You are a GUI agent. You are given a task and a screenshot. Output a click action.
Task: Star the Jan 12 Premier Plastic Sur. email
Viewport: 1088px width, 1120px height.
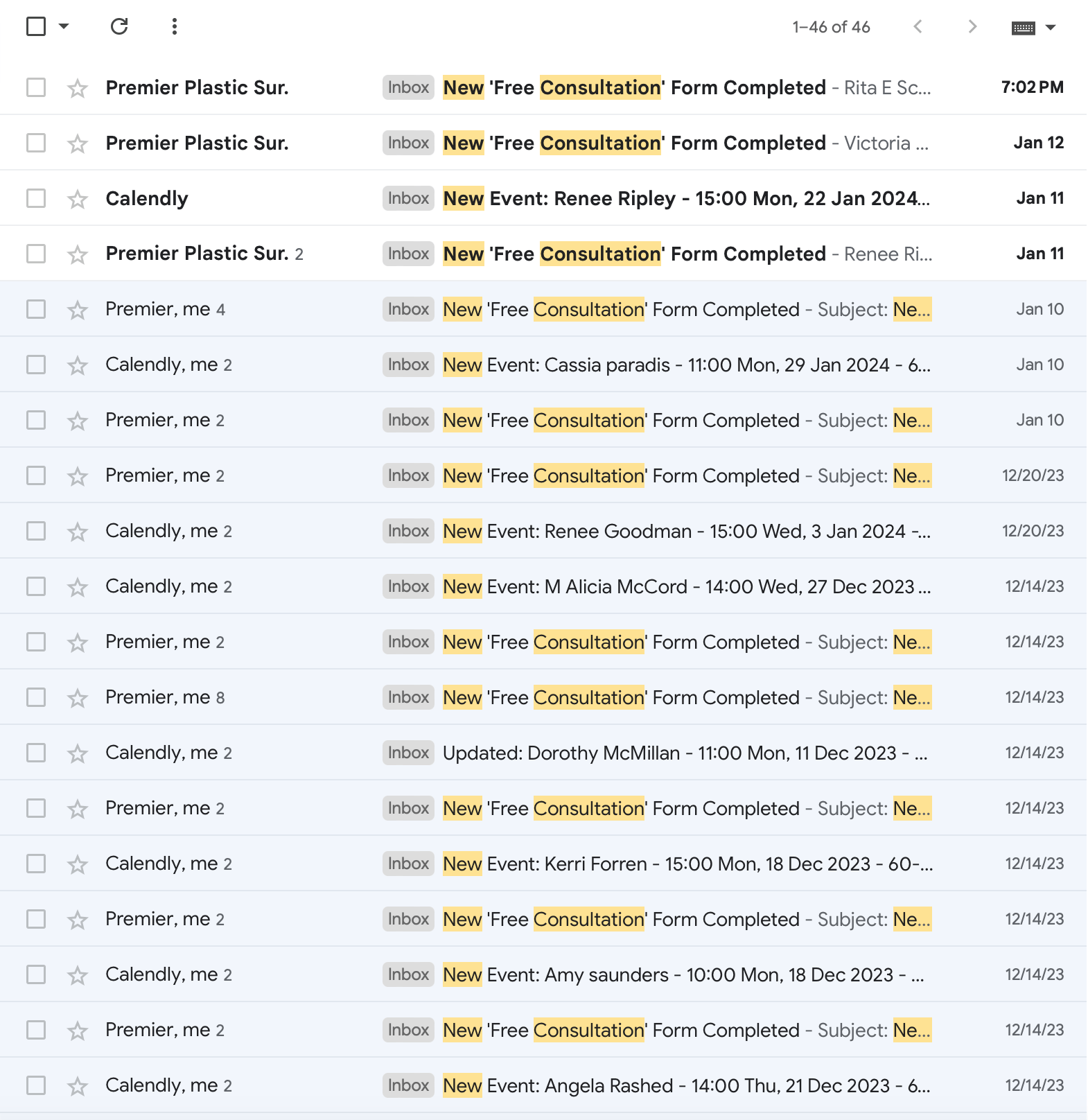tap(78, 143)
